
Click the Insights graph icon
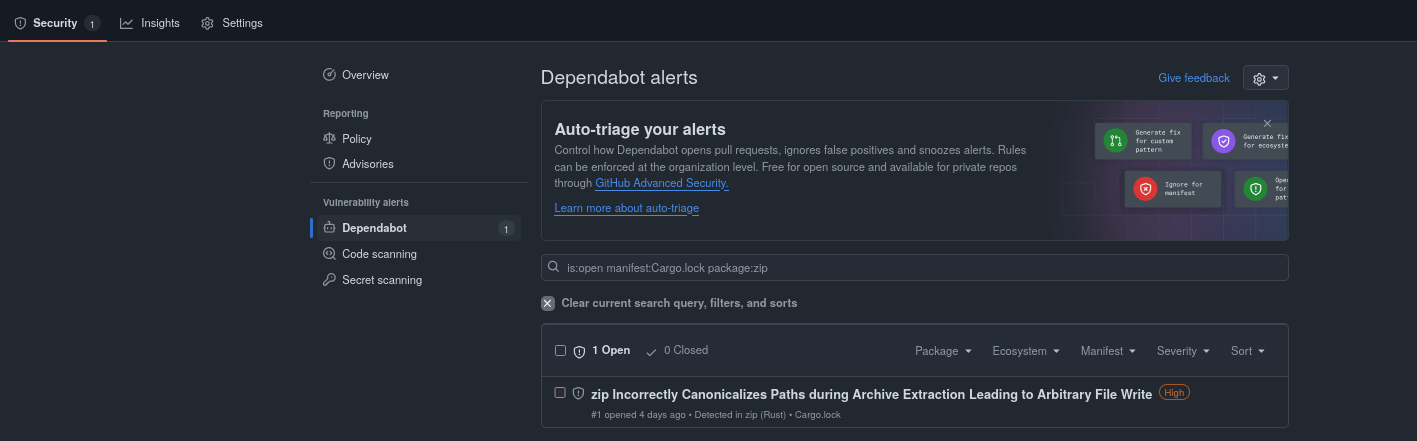coord(127,23)
